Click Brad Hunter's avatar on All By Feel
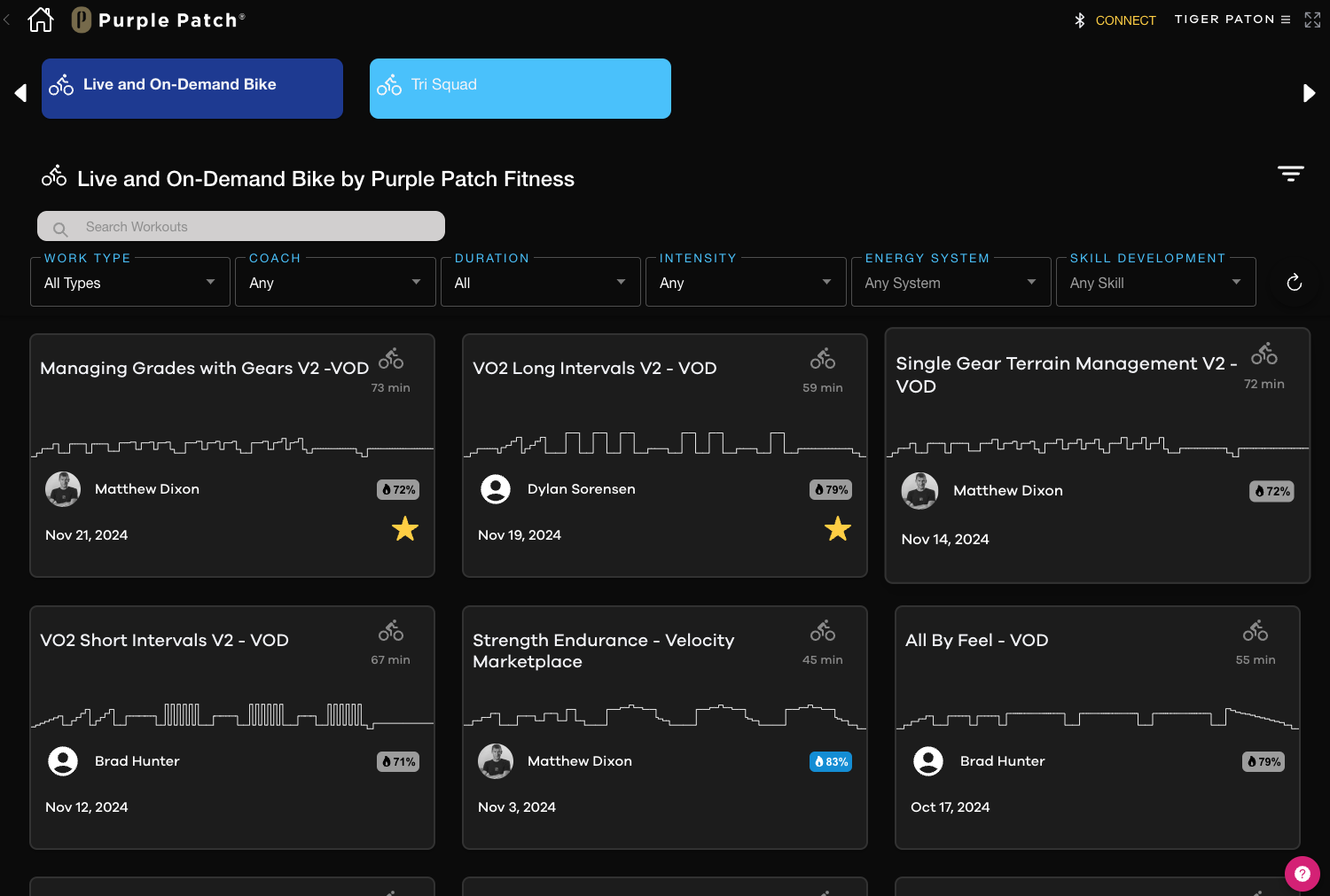Viewport: 1330px width, 896px height. pyautogui.click(x=928, y=761)
